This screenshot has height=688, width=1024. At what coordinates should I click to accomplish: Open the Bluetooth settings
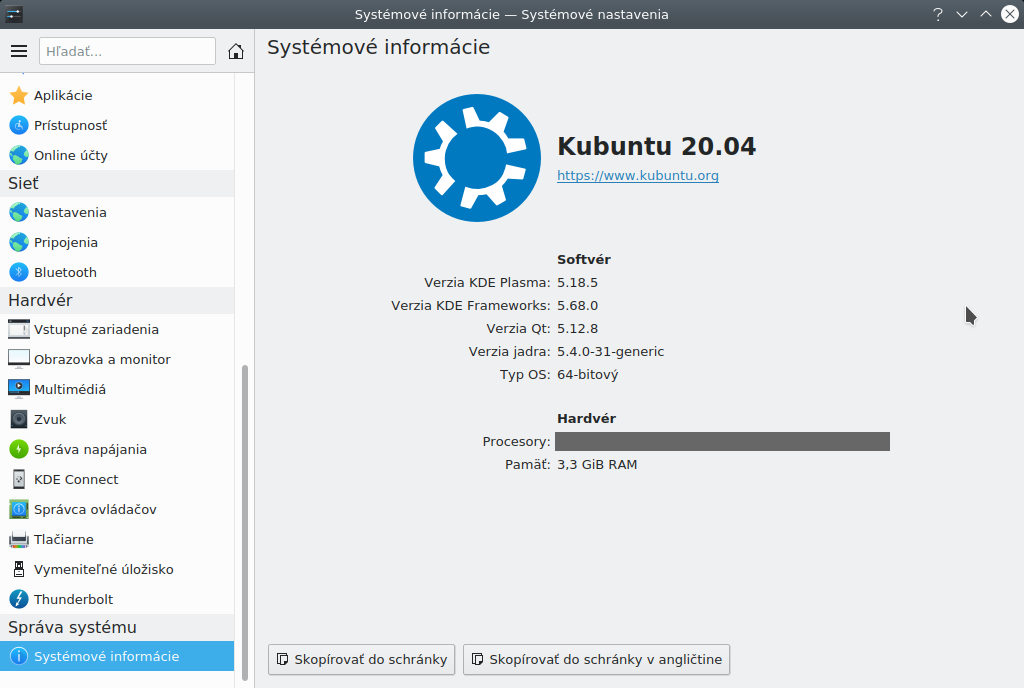pyautogui.click(x=117, y=272)
